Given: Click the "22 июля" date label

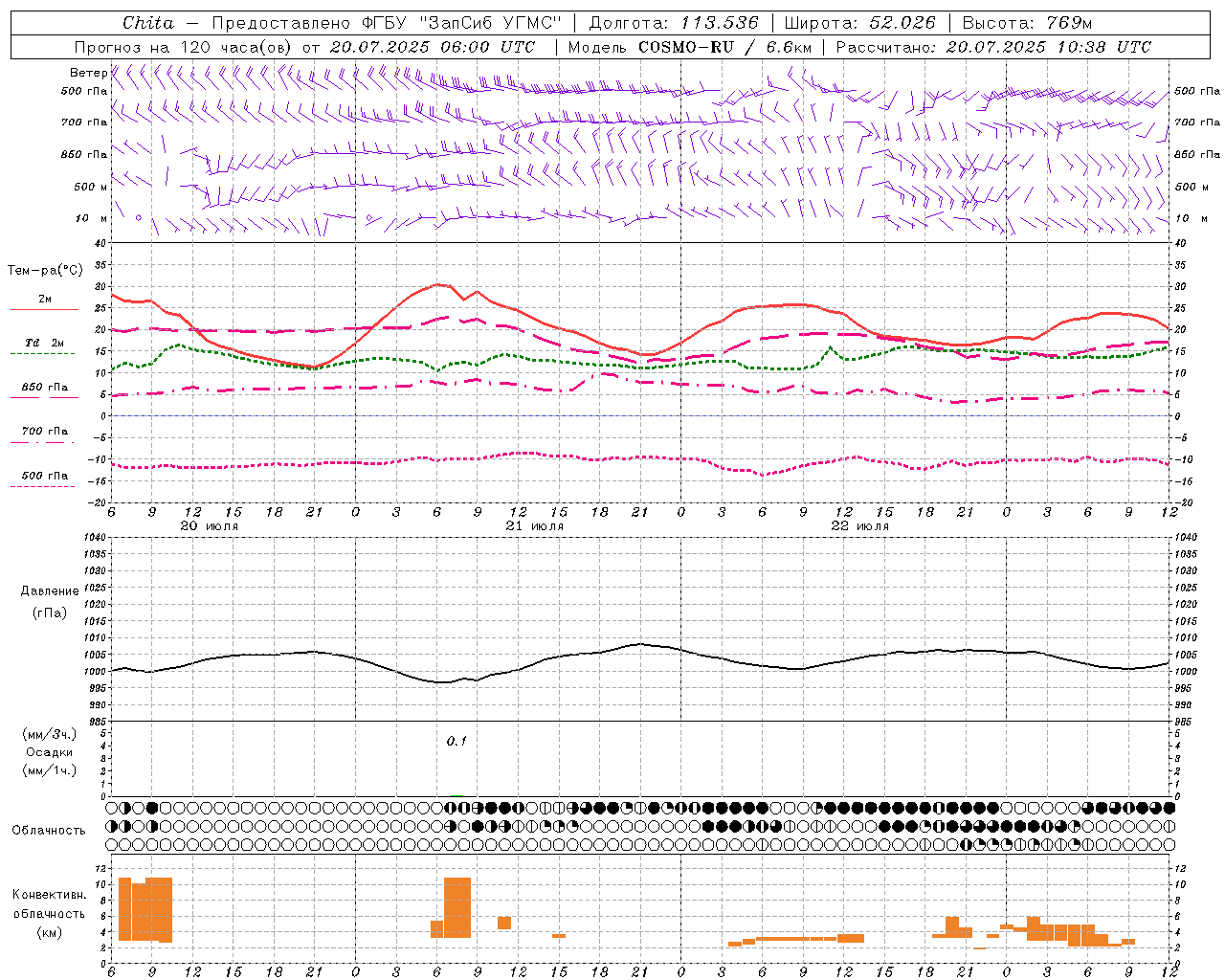Looking at the screenshot, I should click(x=859, y=525).
